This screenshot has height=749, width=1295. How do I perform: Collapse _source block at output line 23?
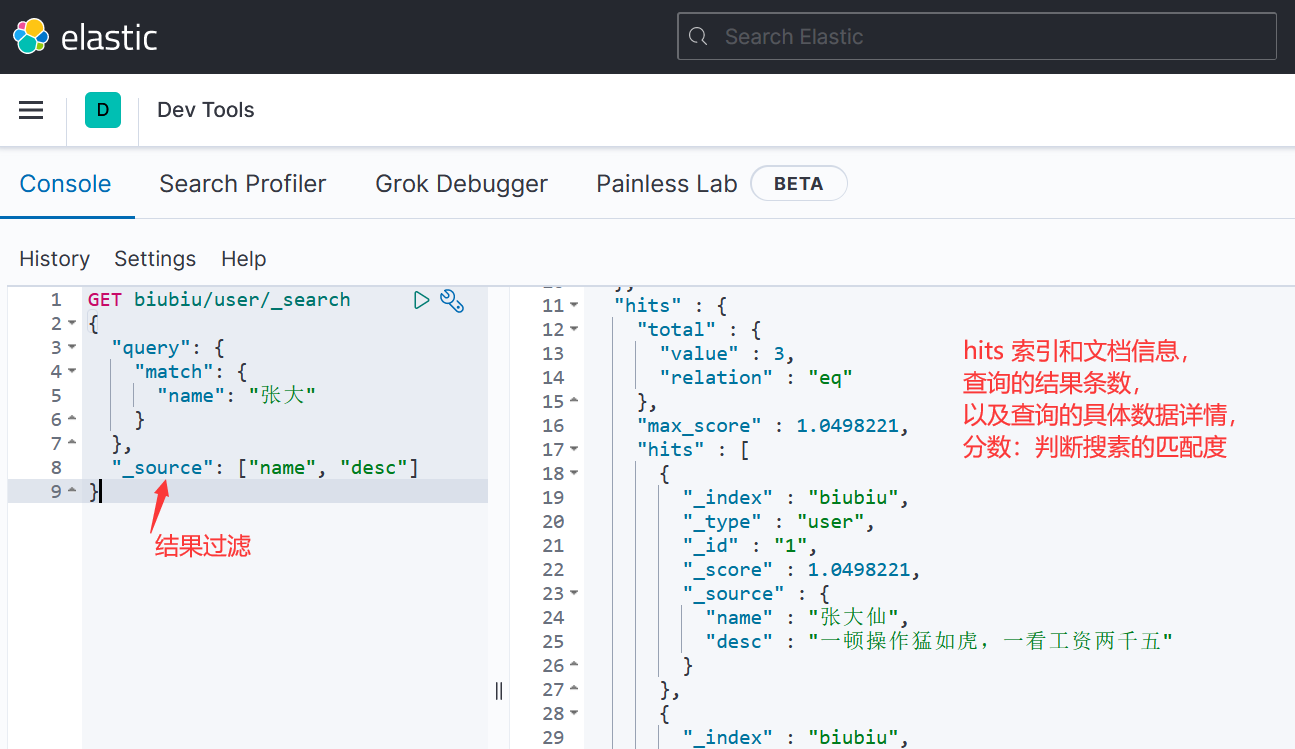coord(574,594)
